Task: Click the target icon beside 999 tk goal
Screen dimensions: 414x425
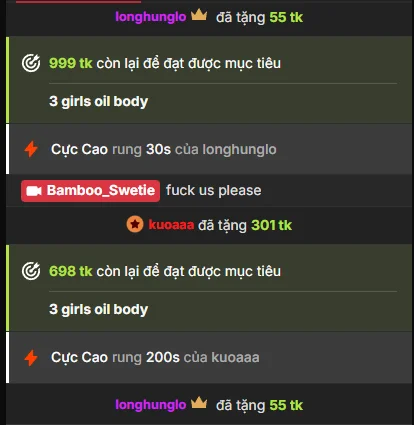Action: point(31,63)
